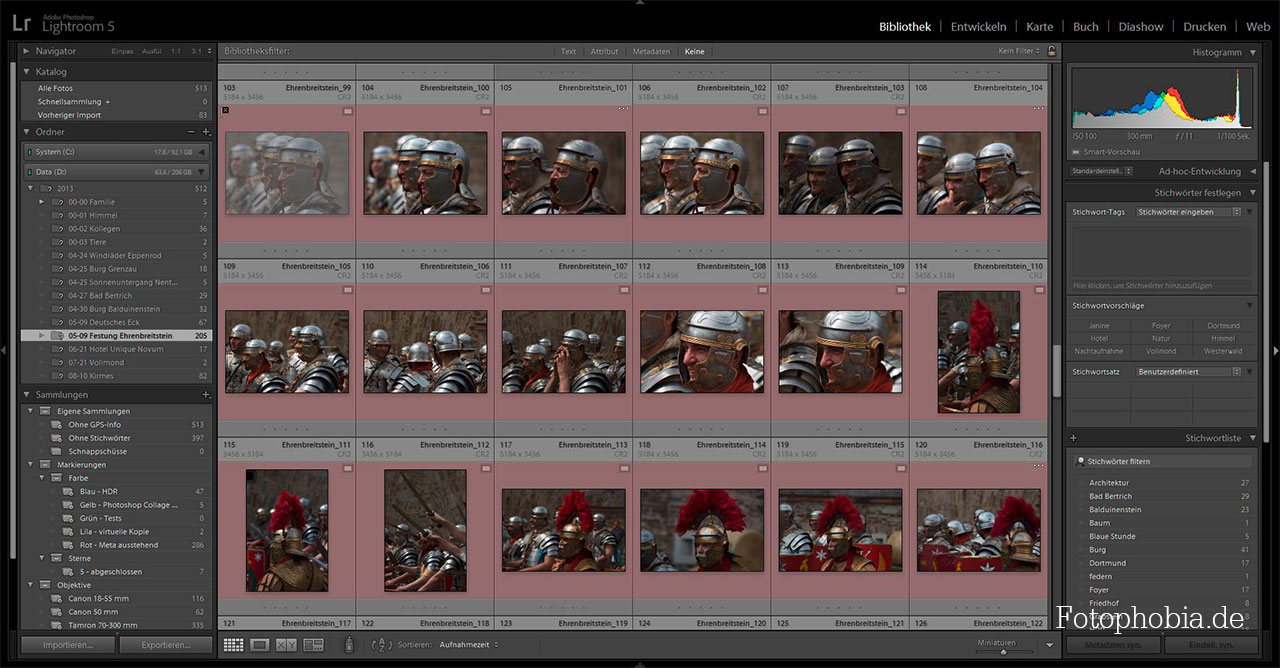The image size is (1280, 668).
Task: Open the Sortieren Aufnahmezeit dropdown
Action: pyautogui.click(x=468, y=645)
